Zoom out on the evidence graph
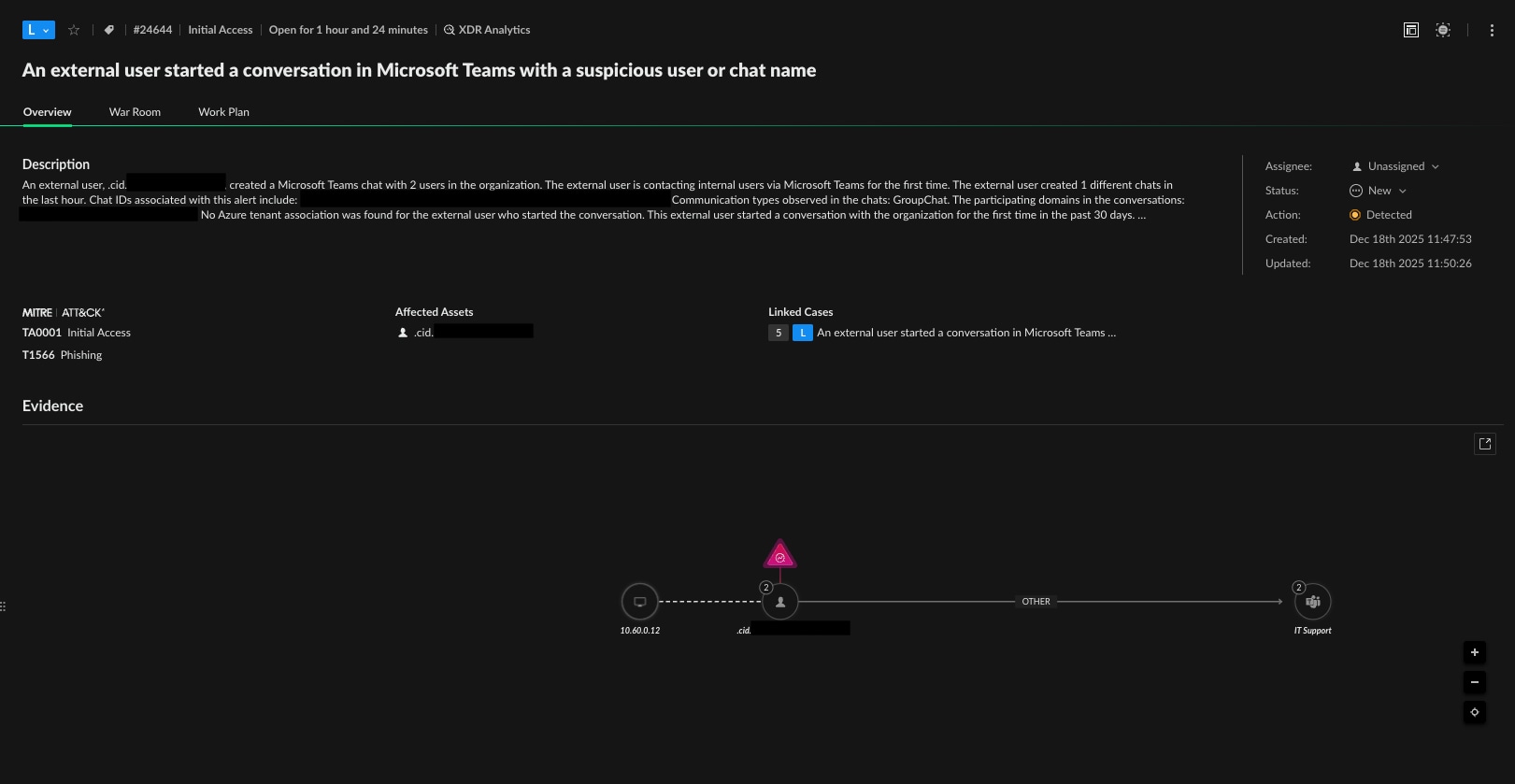The width and height of the screenshot is (1515, 784). [1475, 682]
